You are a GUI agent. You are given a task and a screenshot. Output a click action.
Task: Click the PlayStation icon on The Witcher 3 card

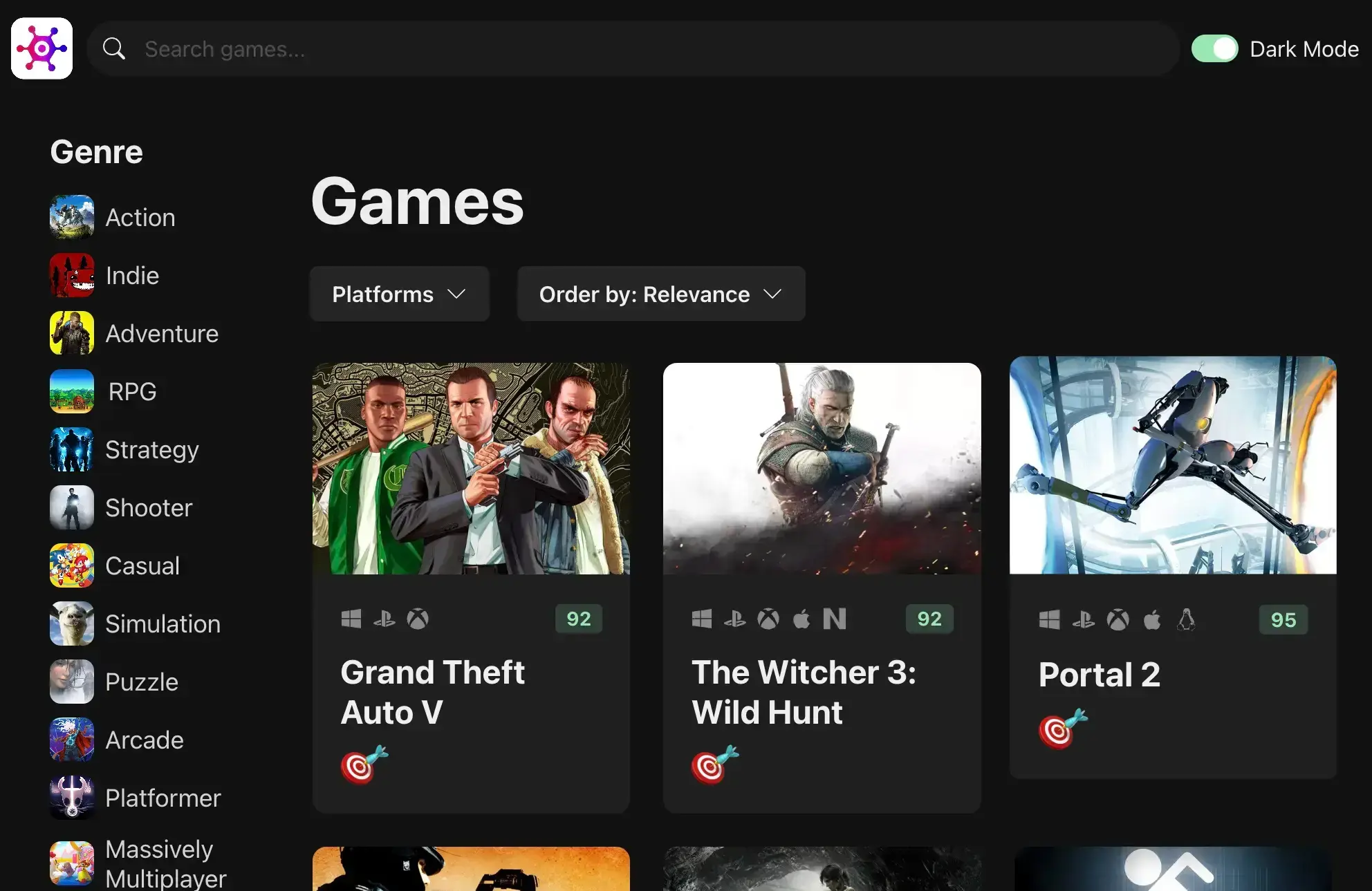pyautogui.click(x=735, y=619)
